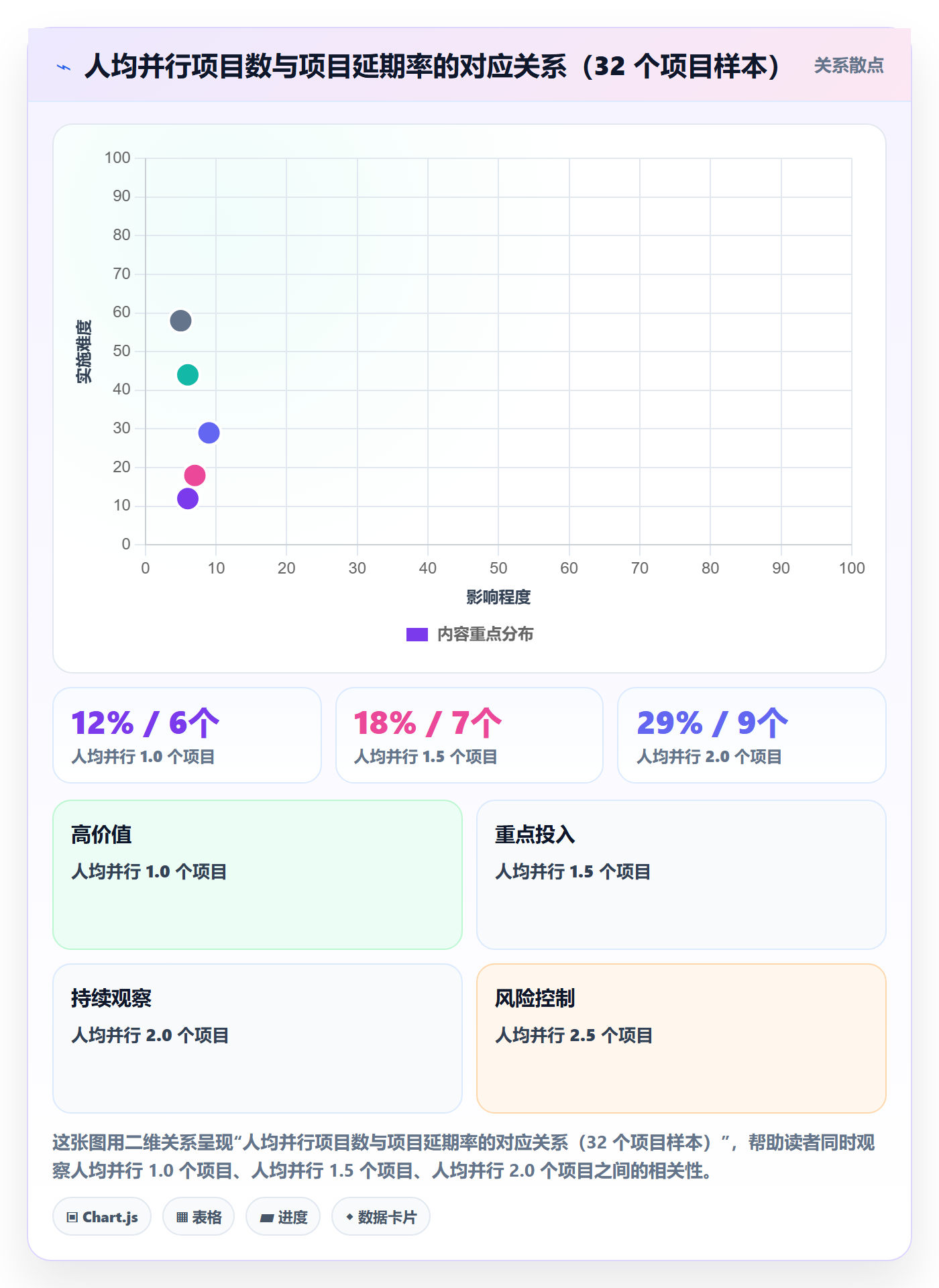Select the blue scatter point near 30
939x1288 pixels.
[209, 433]
